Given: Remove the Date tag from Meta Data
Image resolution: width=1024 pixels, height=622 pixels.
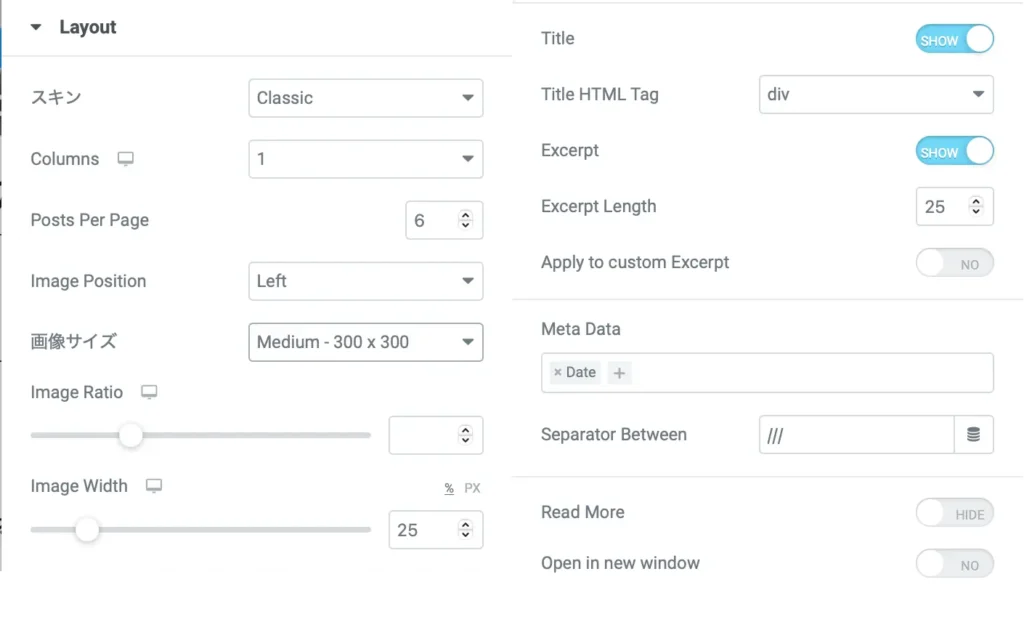Looking at the screenshot, I should pos(558,372).
